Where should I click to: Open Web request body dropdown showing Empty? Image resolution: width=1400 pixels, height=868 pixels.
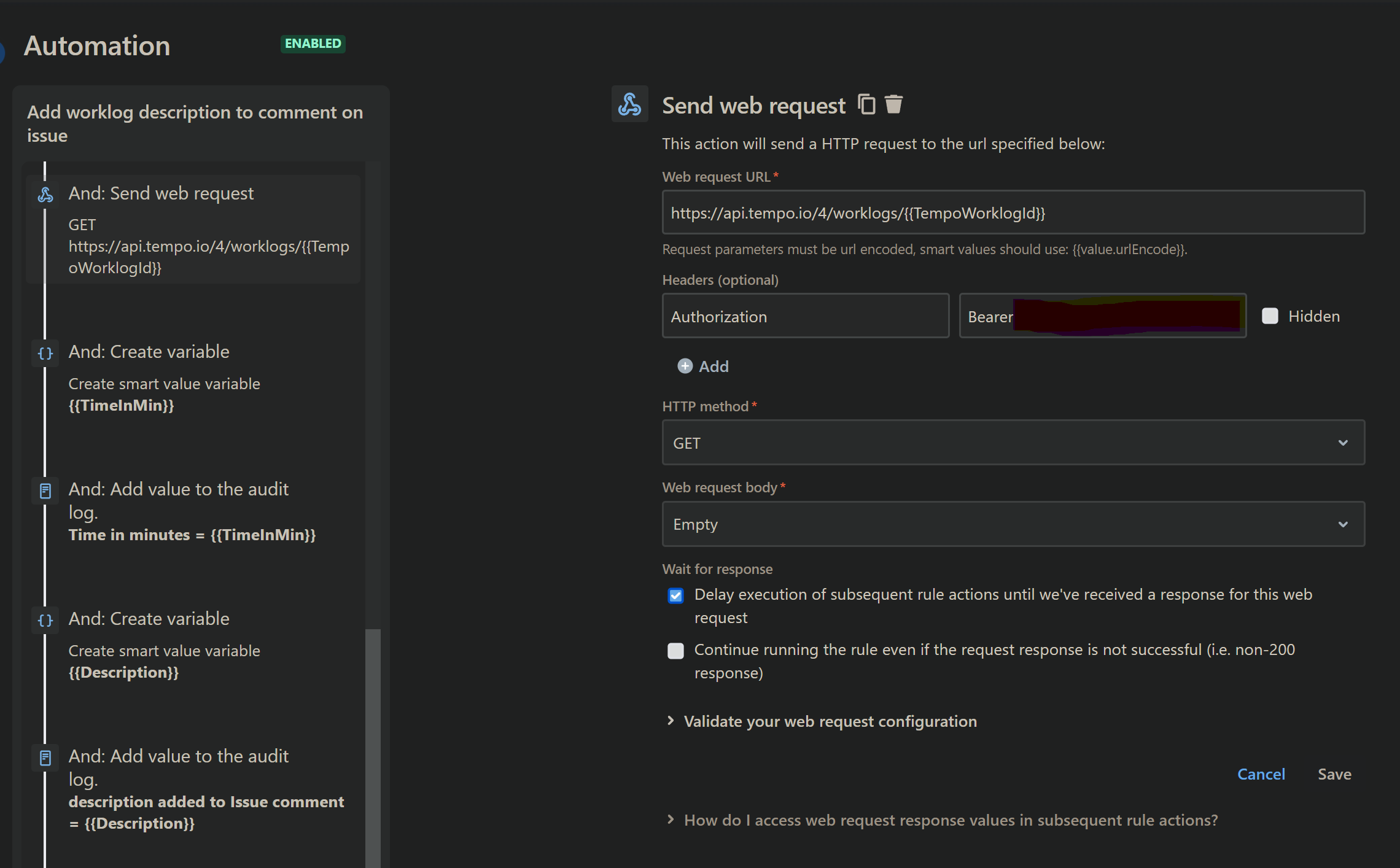coord(1013,524)
